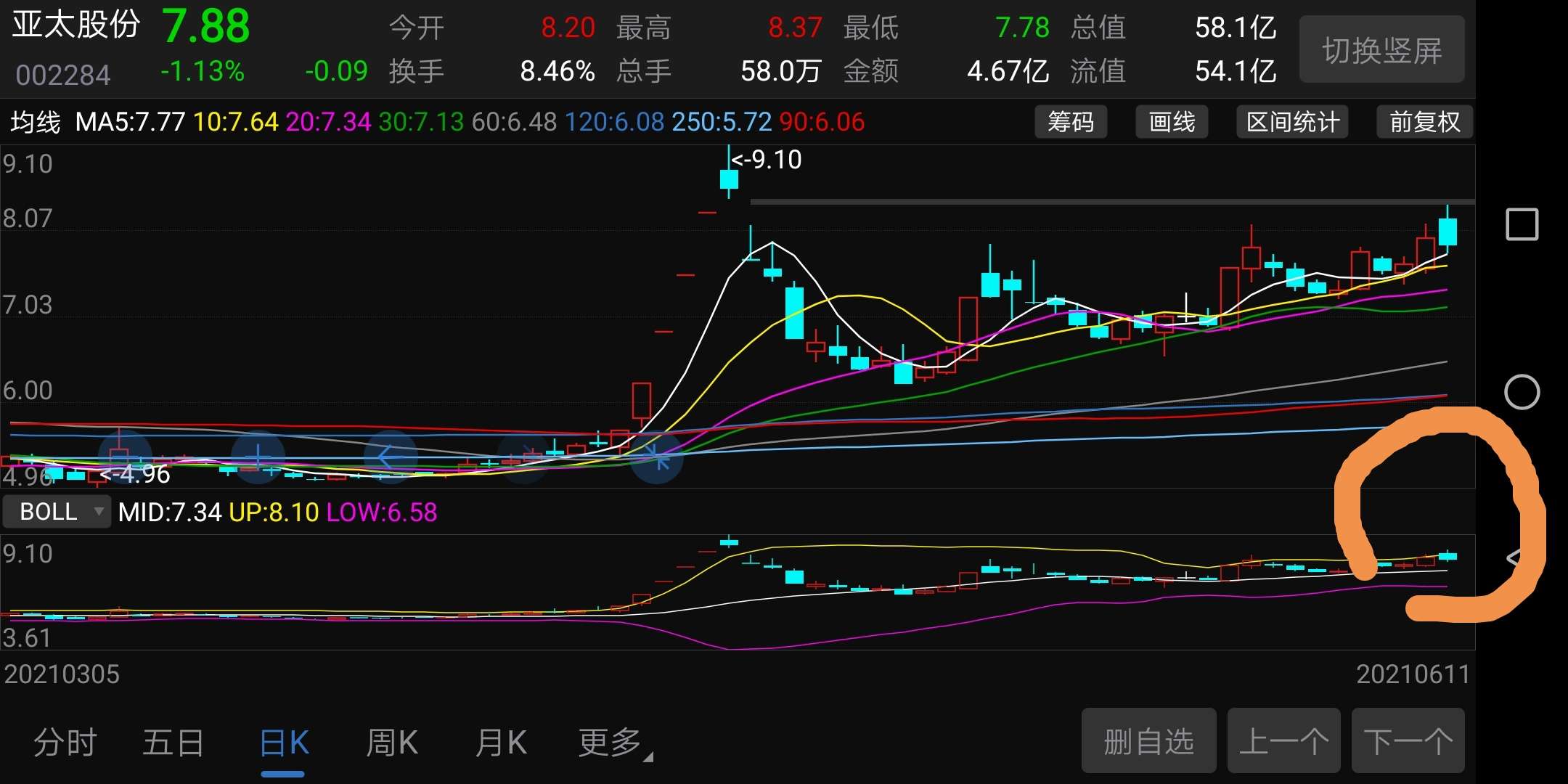Viewport: 1568px width, 784px height.
Task: Click the end date 20210611
Action: pyautogui.click(x=1413, y=674)
